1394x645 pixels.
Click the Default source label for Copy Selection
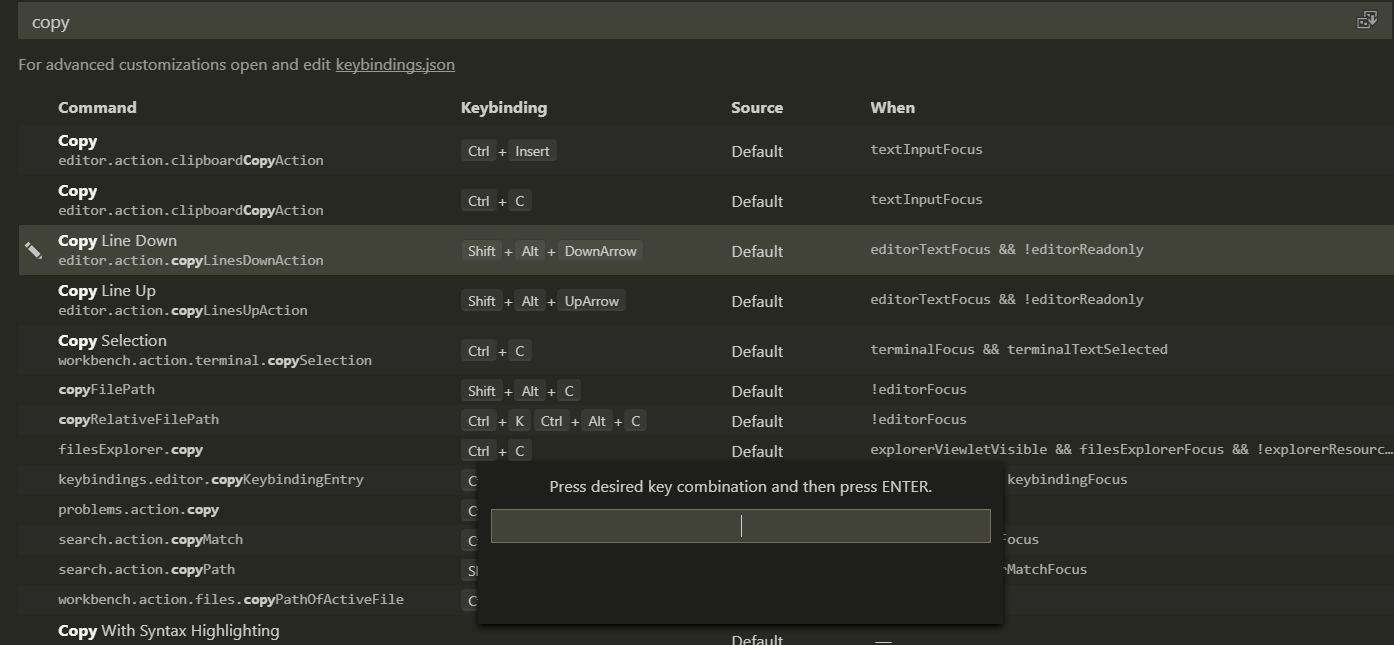(x=756, y=351)
